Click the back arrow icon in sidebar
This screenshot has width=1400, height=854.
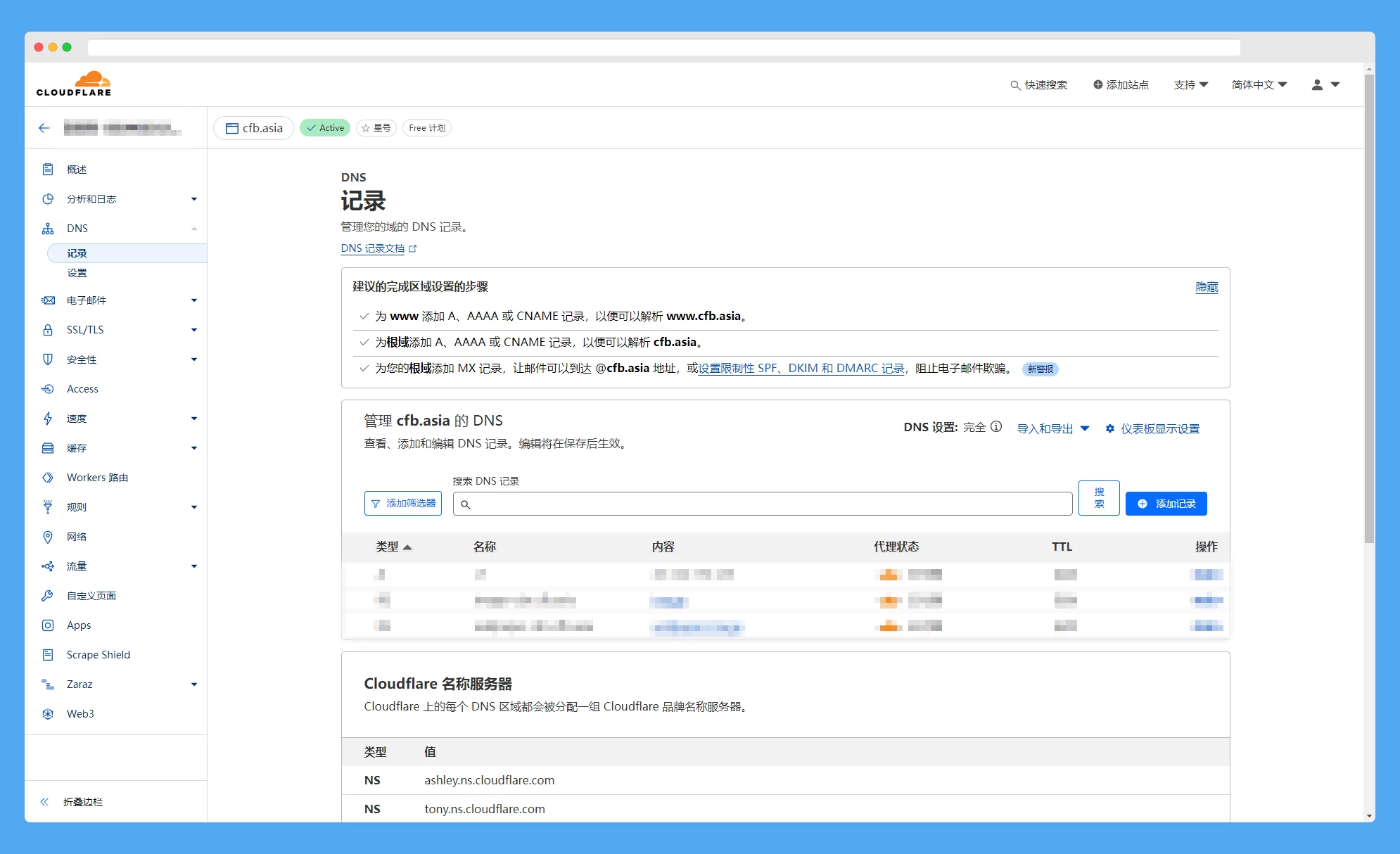(44, 128)
